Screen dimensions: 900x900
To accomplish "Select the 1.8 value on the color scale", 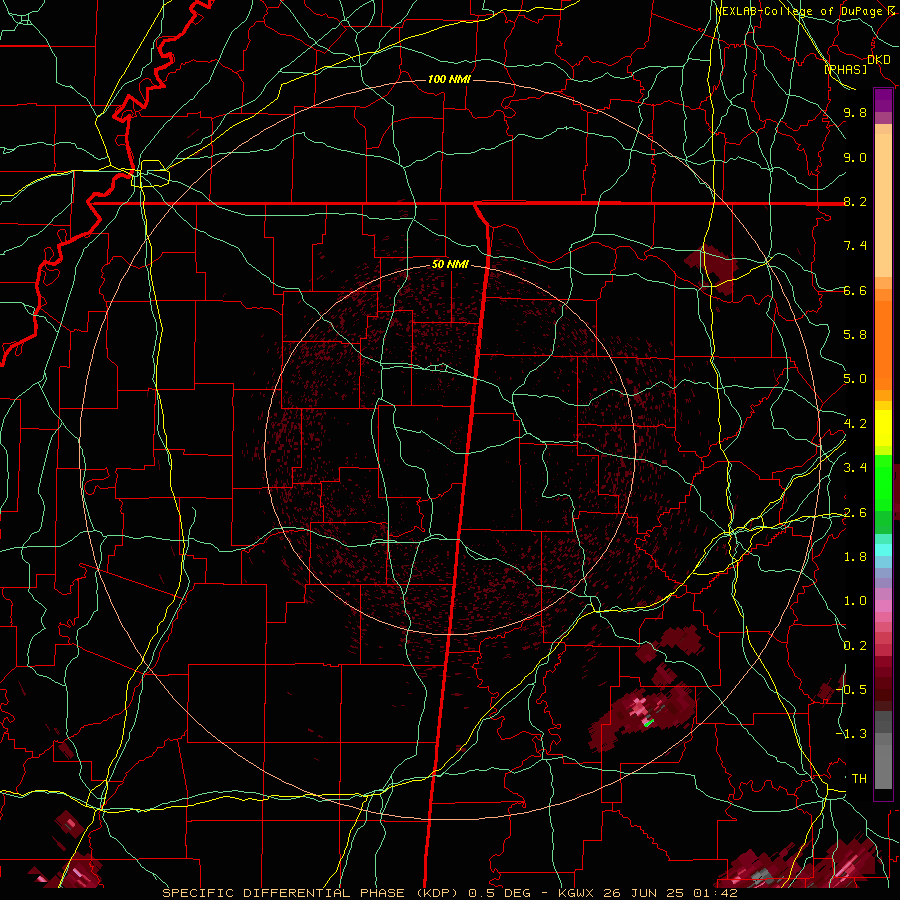I will coord(855,557).
